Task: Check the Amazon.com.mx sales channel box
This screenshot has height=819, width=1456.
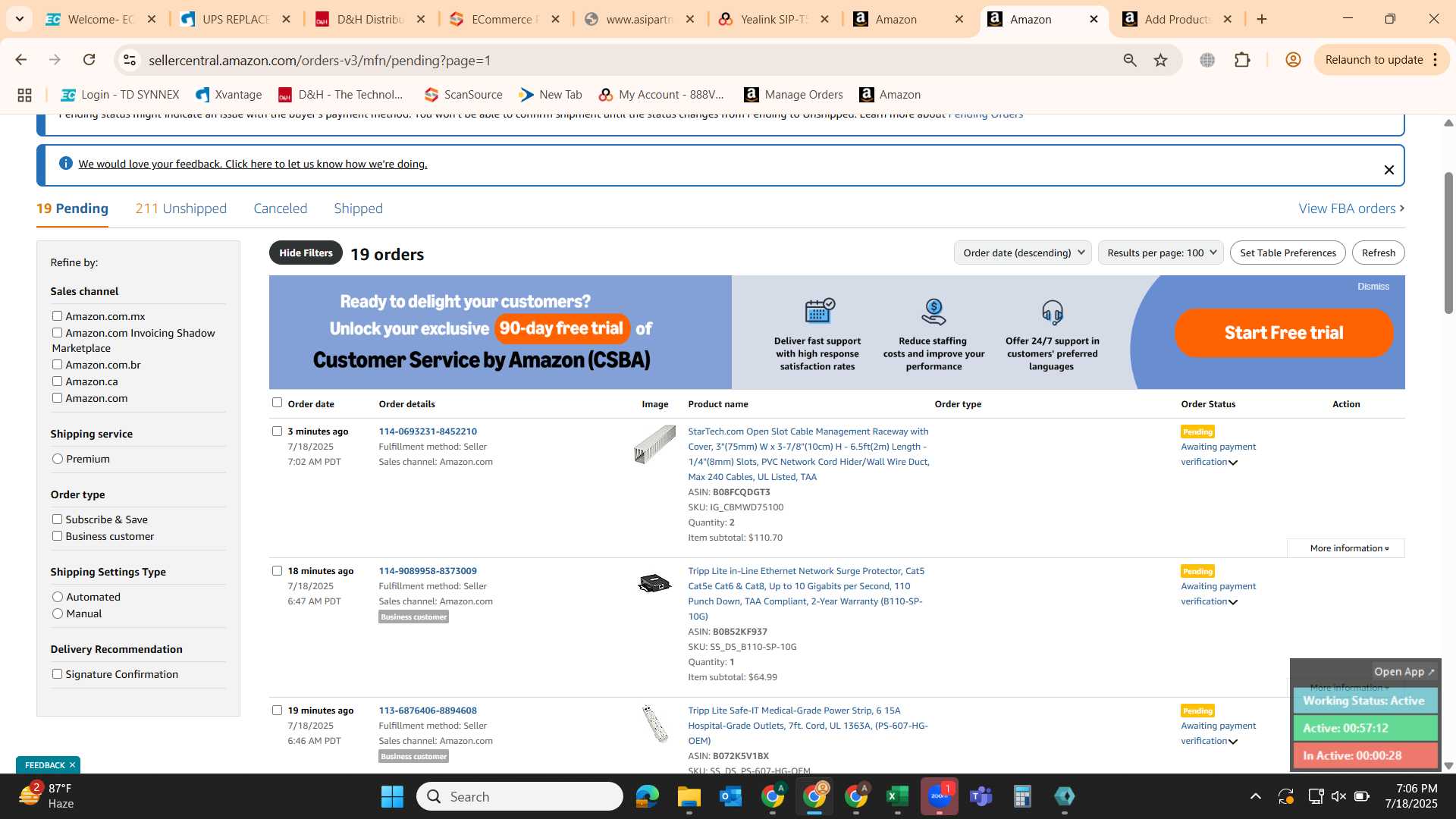Action: 57,316
